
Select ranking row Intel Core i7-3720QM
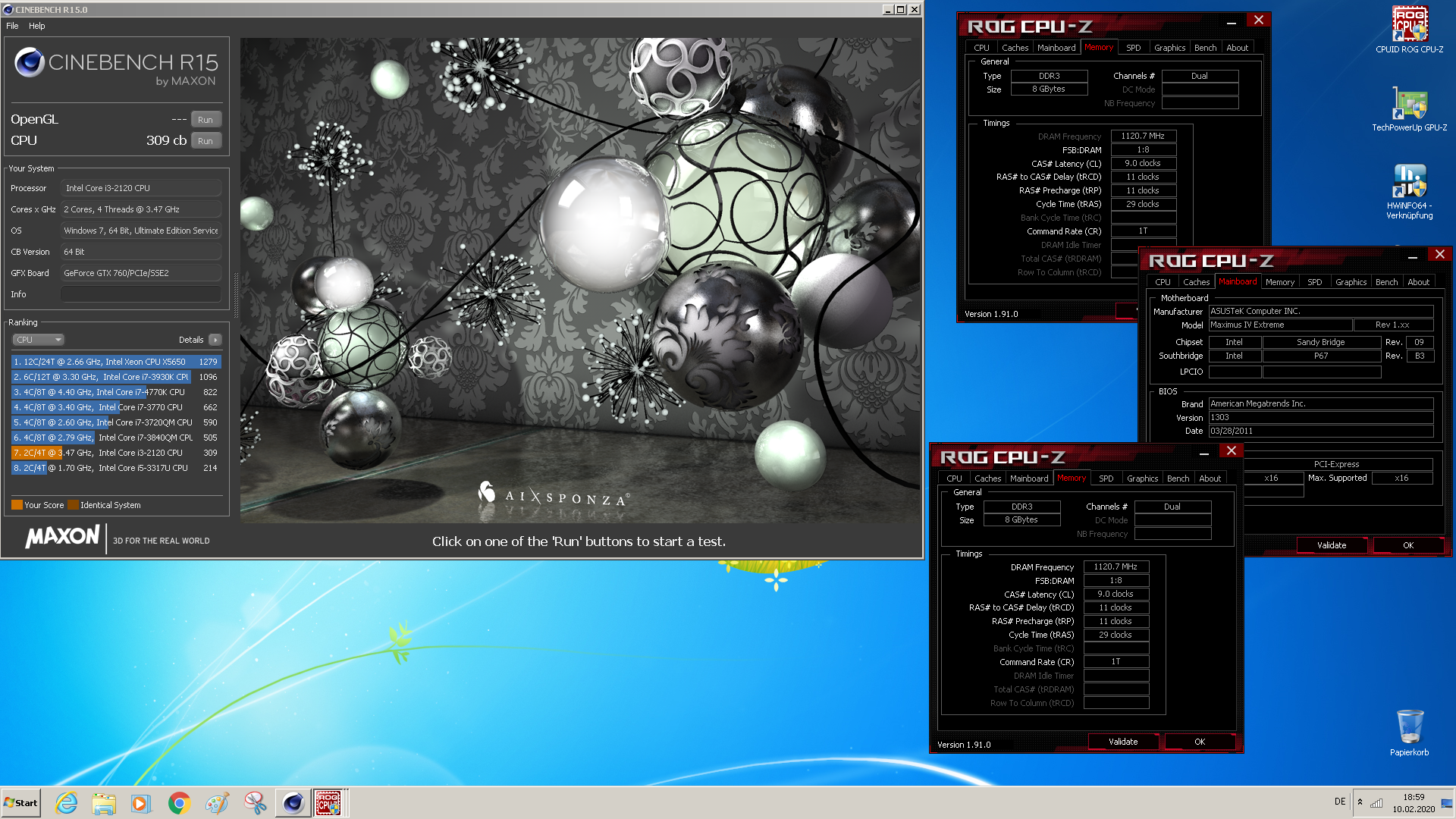point(116,422)
